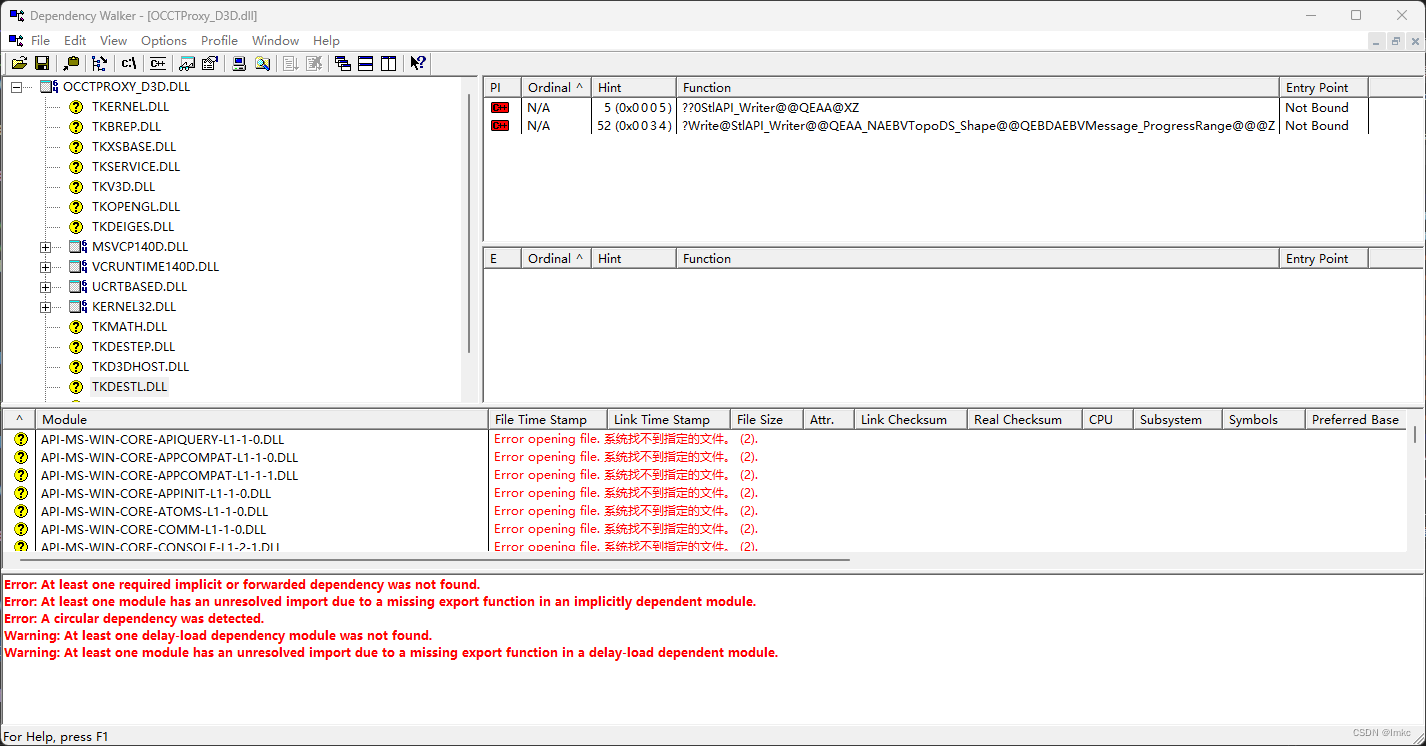The image size is (1426, 746).
Task: Open the Edit menu
Action: click(75, 40)
